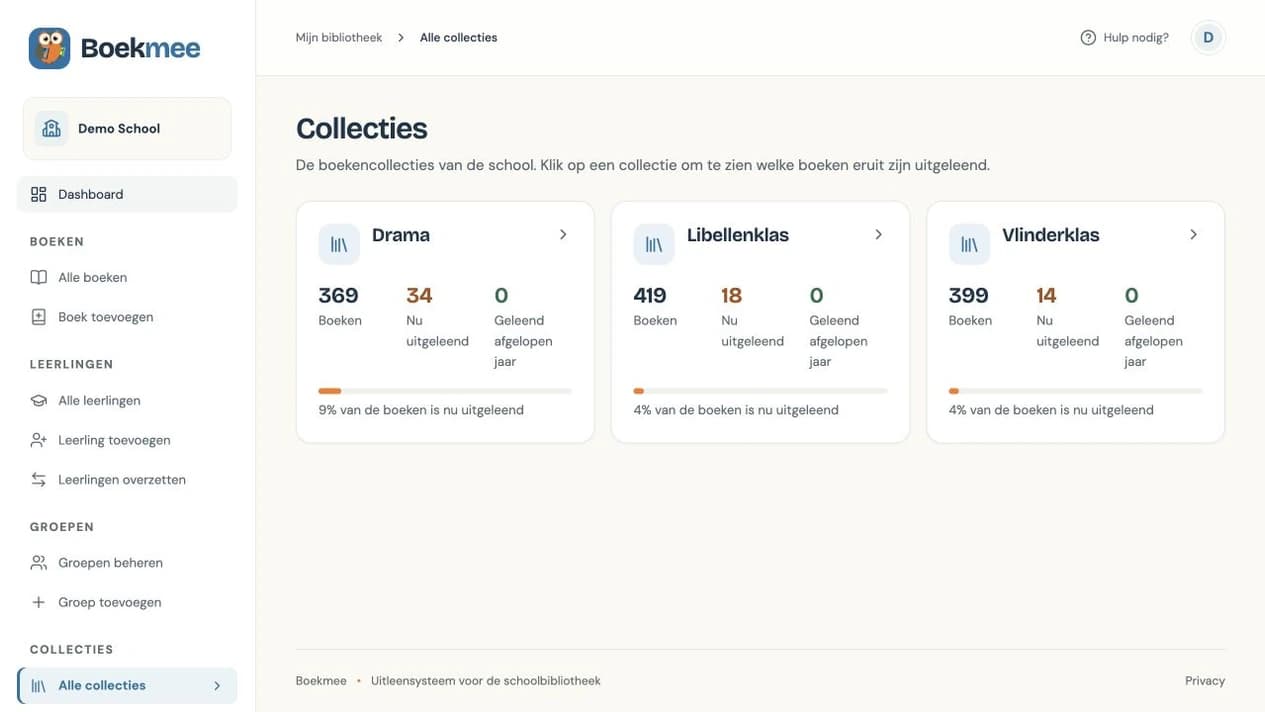Click the footer Uitleensysteem voor de schoolbibliotheek text
This screenshot has width=1265, height=712.
click(486, 681)
